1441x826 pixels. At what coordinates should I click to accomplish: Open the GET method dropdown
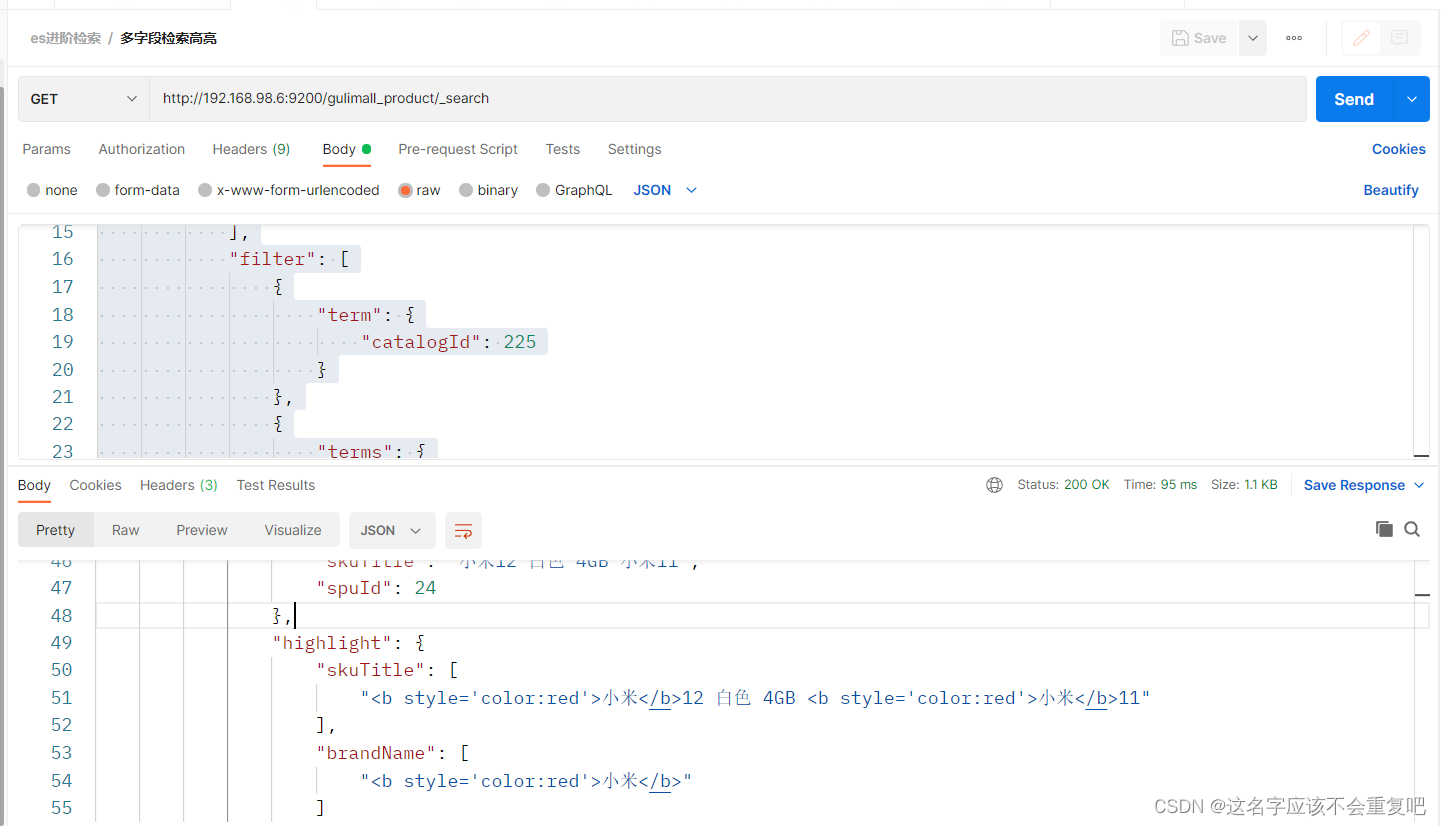coord(84,99)
